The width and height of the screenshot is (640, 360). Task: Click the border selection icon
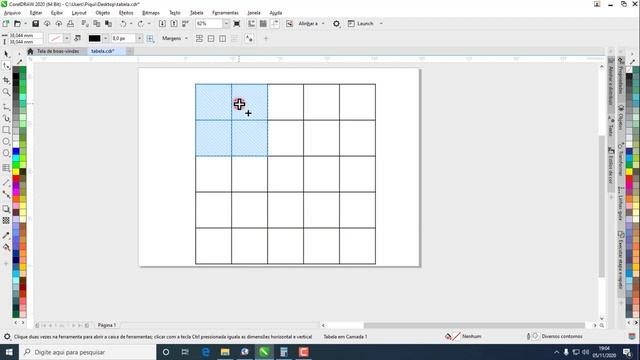pyautogui.click(x=150, y=38)
